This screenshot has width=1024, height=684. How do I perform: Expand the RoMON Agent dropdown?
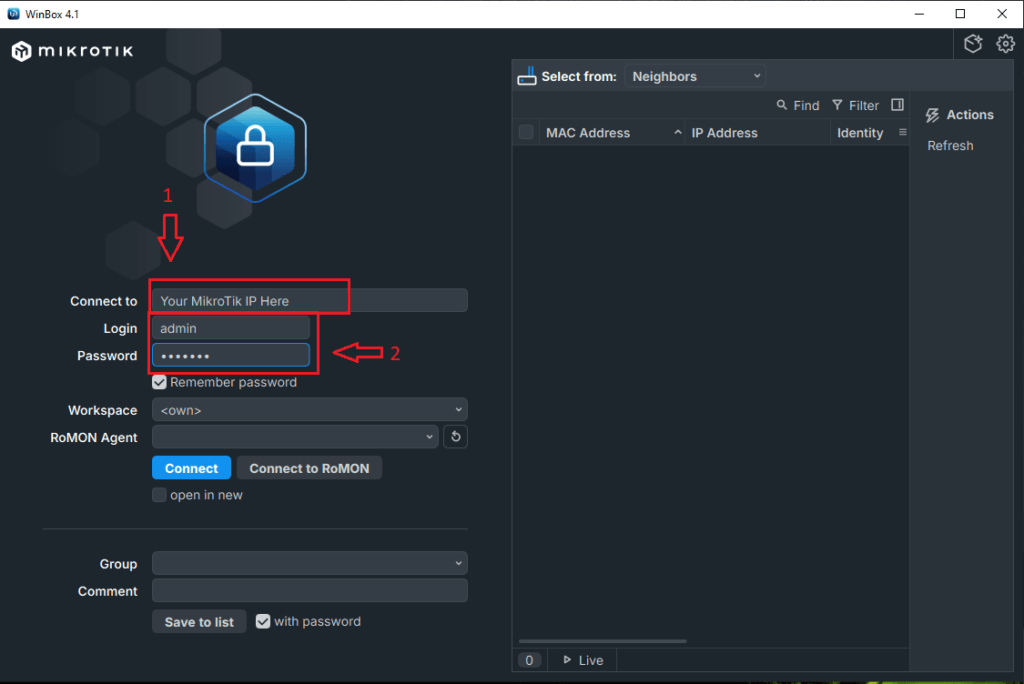point(295,436)
